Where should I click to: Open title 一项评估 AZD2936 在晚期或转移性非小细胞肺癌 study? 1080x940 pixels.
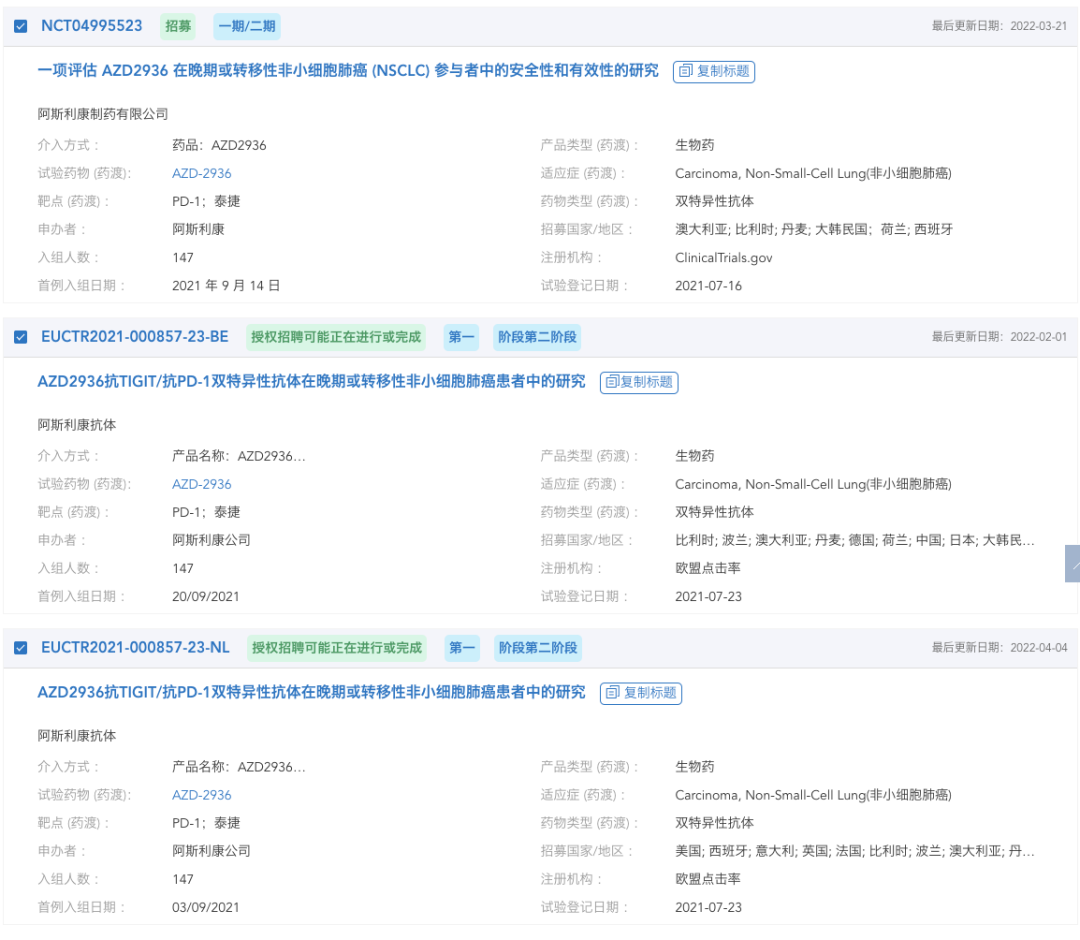point(348,71)
